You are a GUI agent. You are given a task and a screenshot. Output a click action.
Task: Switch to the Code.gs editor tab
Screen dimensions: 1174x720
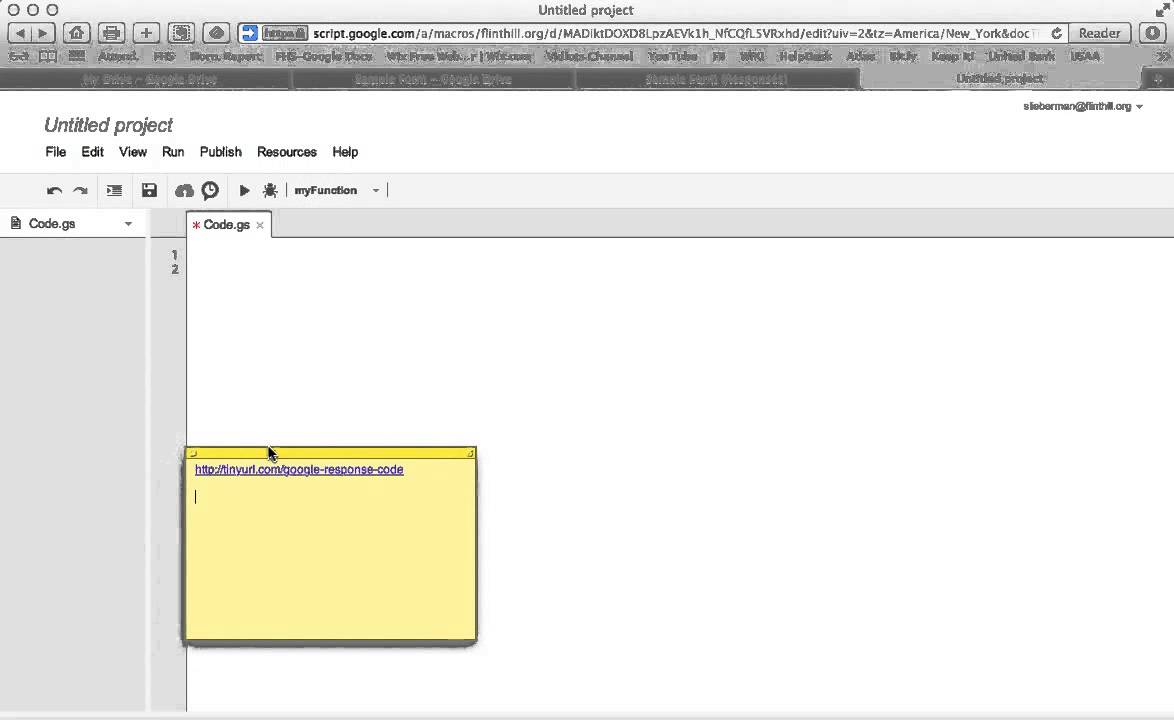(x=225, y=225)
